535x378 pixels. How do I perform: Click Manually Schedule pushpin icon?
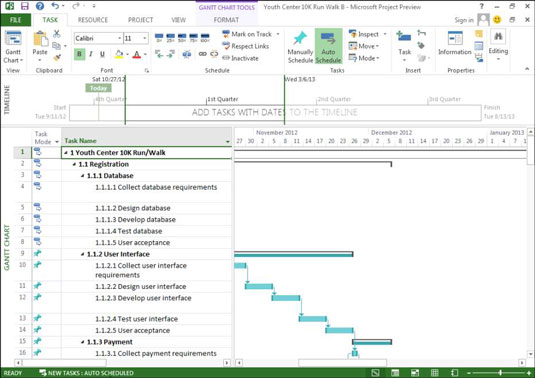(300, 38)
